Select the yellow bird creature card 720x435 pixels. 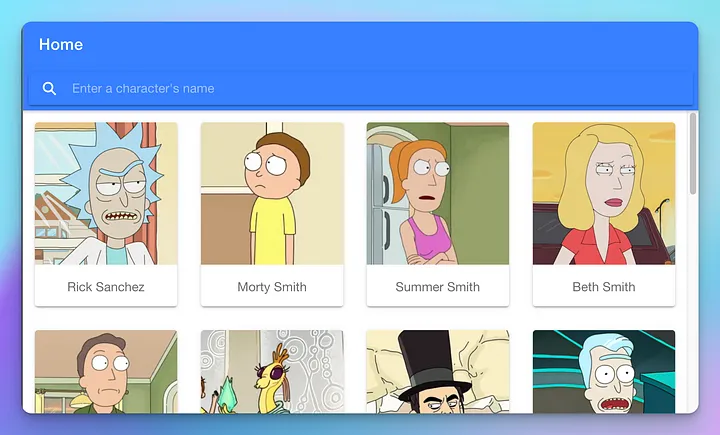[x=272, y=372]
